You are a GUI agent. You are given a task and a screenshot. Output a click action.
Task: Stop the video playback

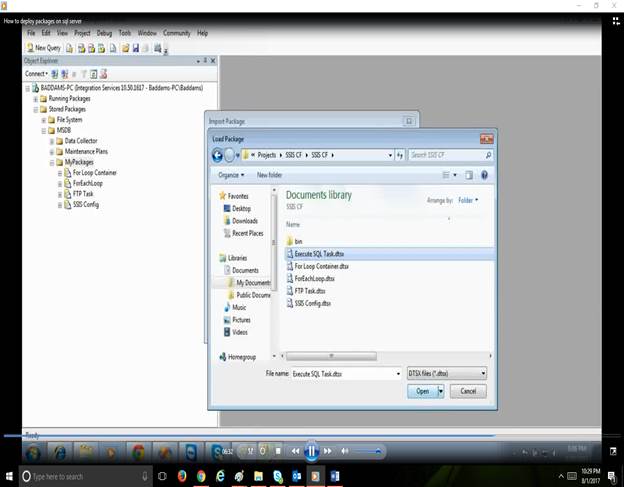click(x=278, y=451)
